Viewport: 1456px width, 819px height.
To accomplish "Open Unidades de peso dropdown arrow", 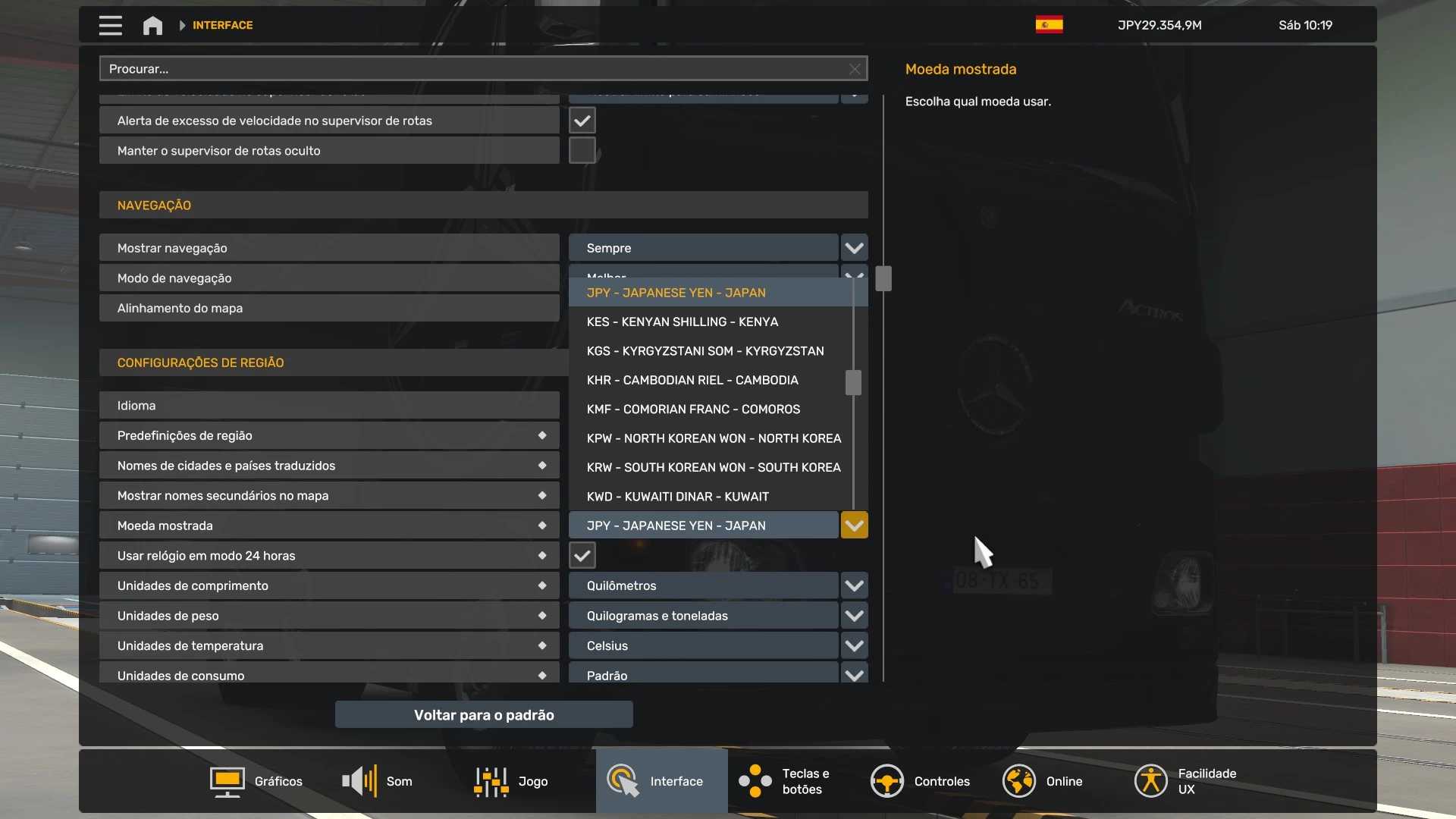I will (854, 616).
